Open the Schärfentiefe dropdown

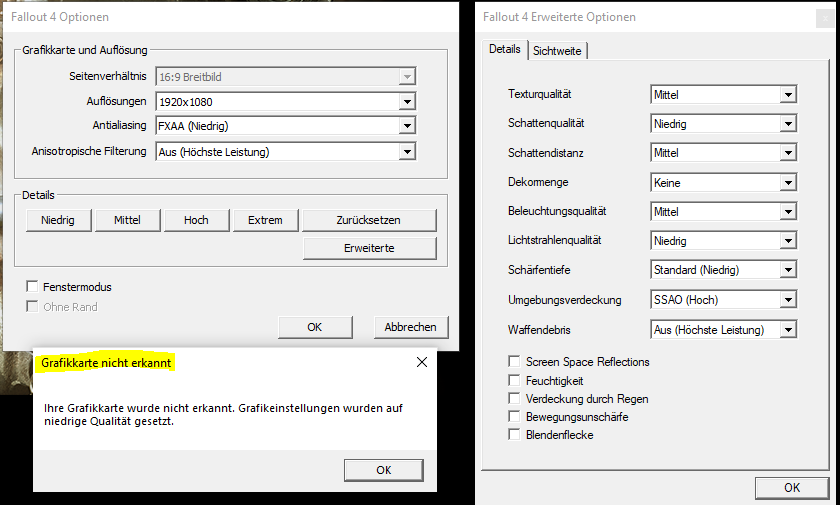pyautogui.click(x=723, y=269)
